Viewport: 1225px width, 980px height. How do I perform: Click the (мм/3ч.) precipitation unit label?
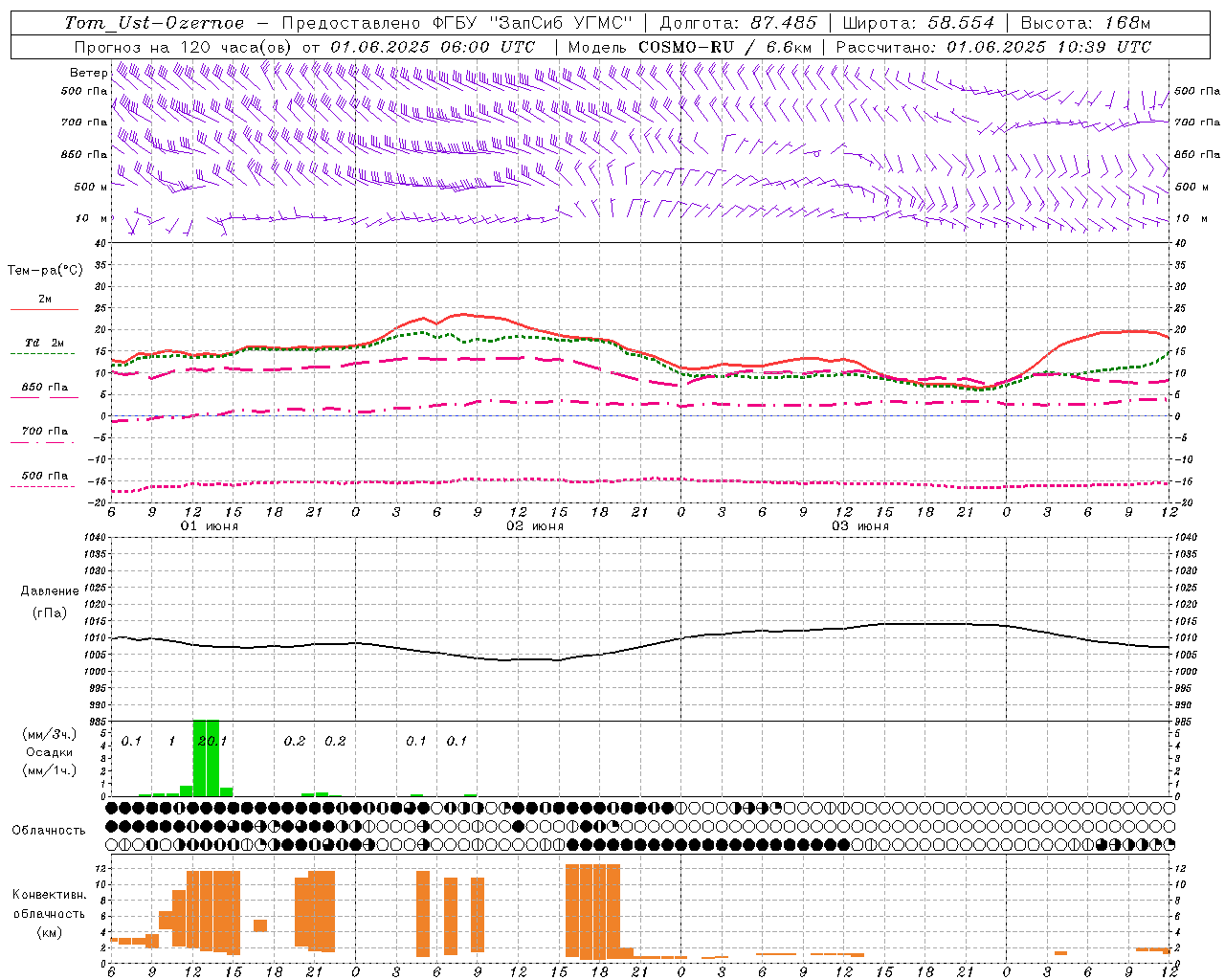[x=49, y=734]
